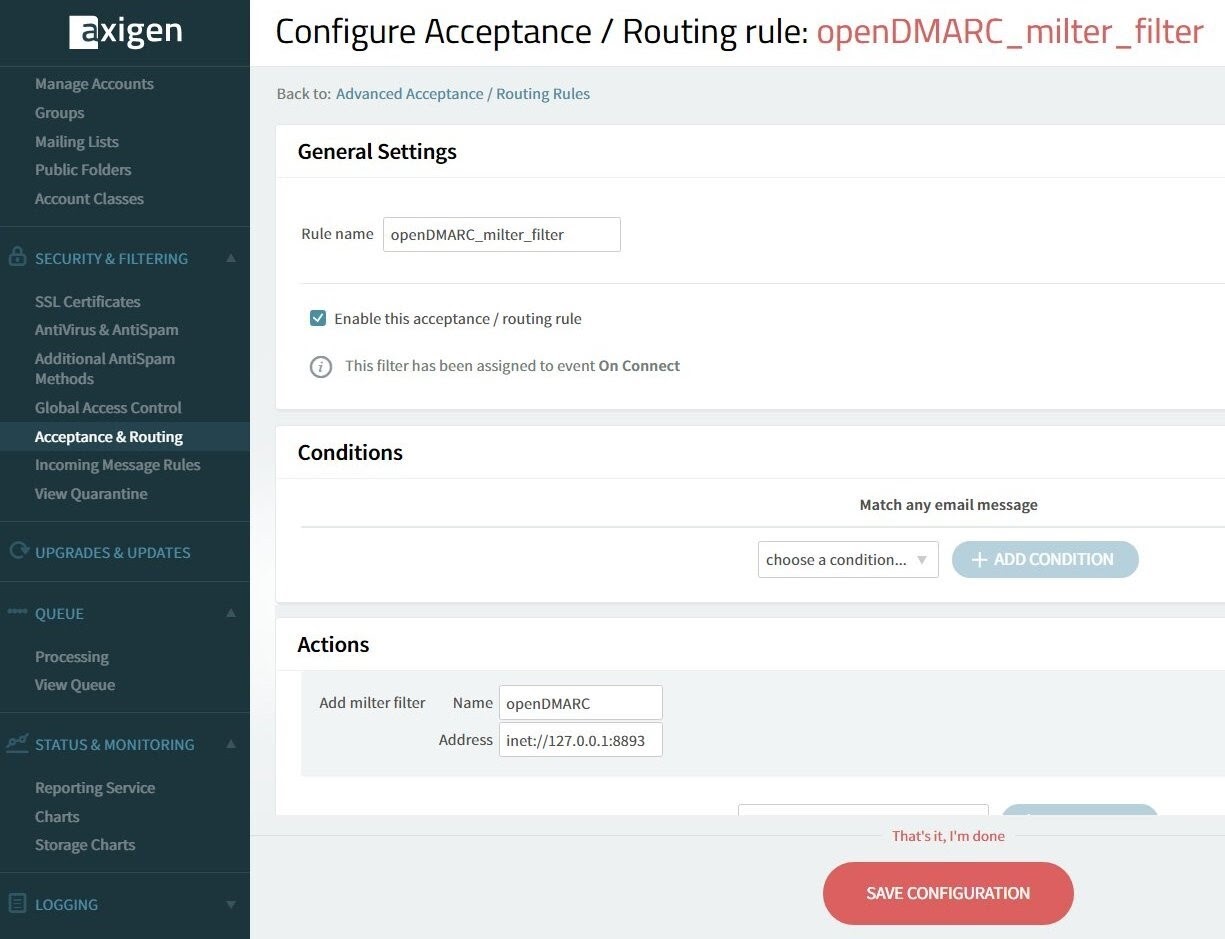Click the Queue section dots icon
This screenshot has height=939, width=1225.
(x=17, y=612)
